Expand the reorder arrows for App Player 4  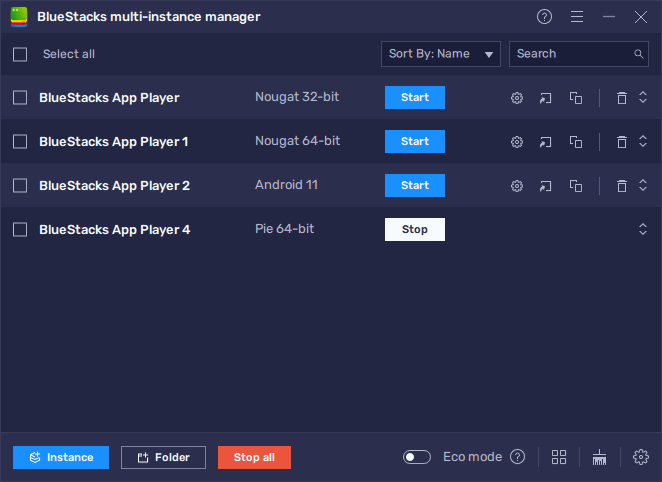(x=643, y=230)
